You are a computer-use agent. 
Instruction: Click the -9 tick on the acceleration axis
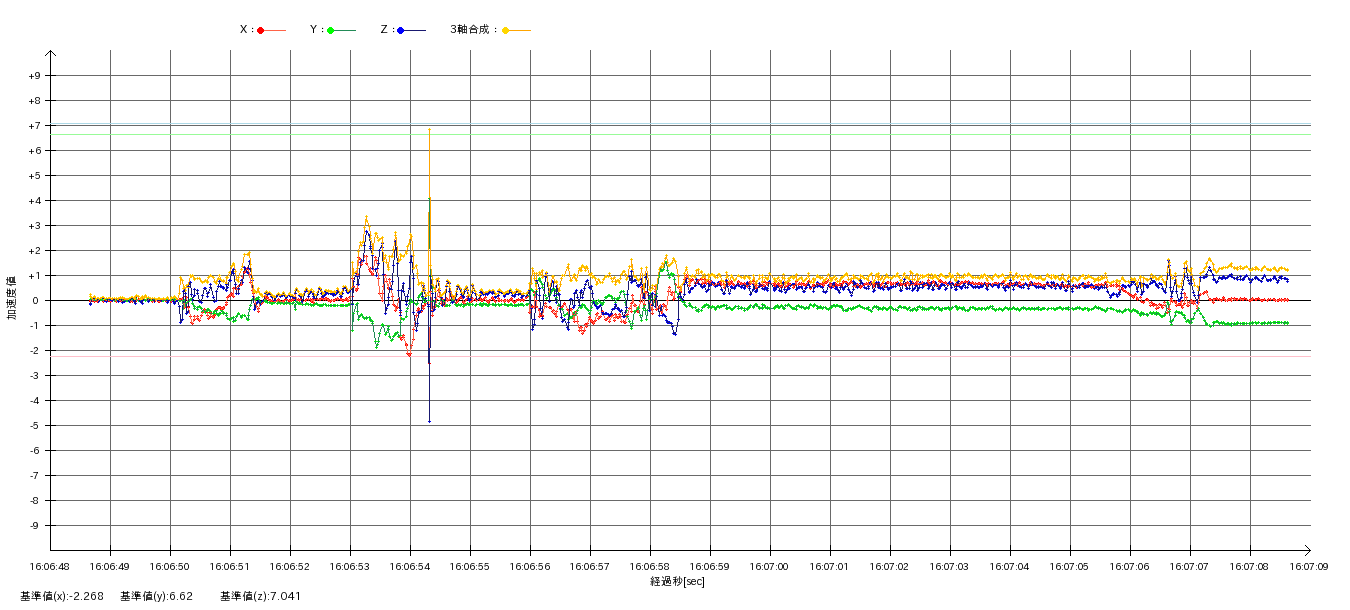(35, 526)
